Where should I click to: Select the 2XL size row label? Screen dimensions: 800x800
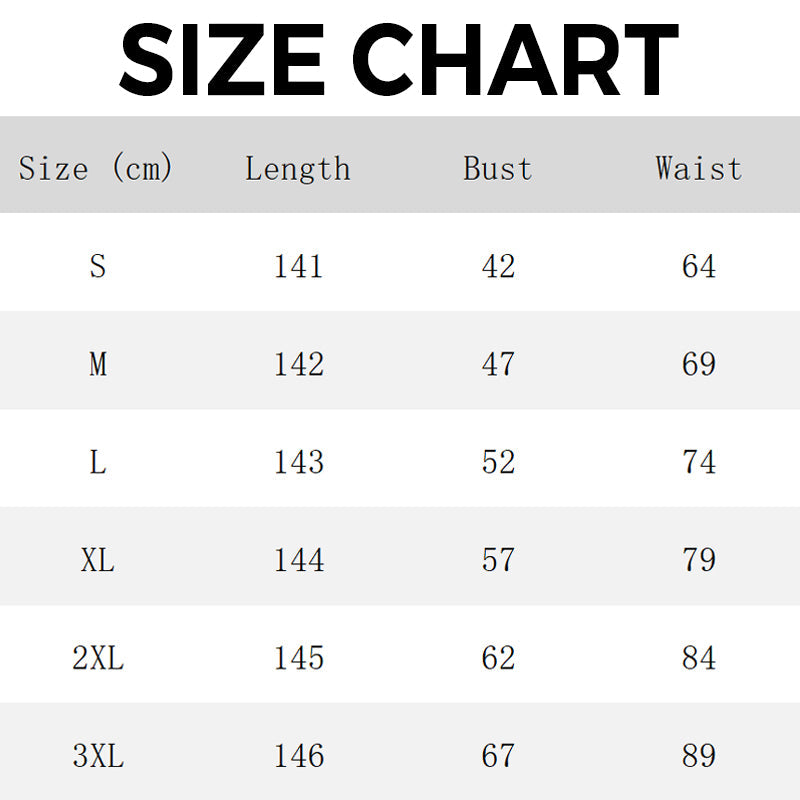coord(98,658)
